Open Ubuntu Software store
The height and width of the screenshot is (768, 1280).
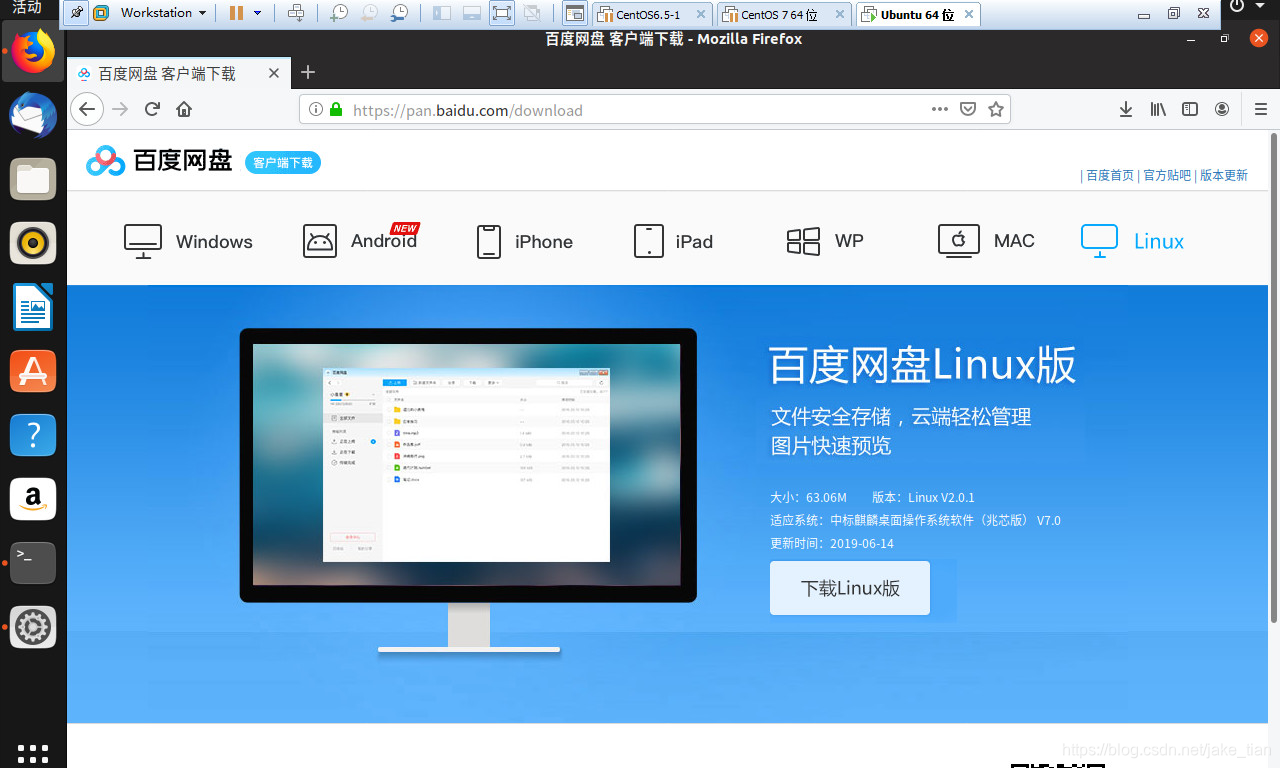pyautogui.click(x=33, y=371)
